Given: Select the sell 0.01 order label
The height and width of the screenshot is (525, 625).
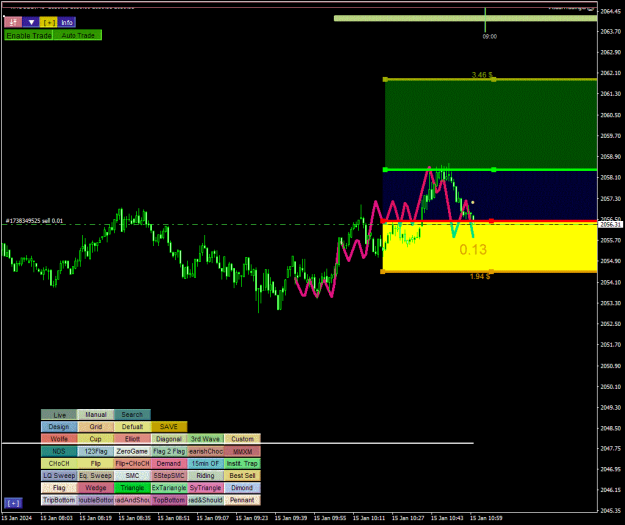Looking at the screenshot, I should click(34, 220).
